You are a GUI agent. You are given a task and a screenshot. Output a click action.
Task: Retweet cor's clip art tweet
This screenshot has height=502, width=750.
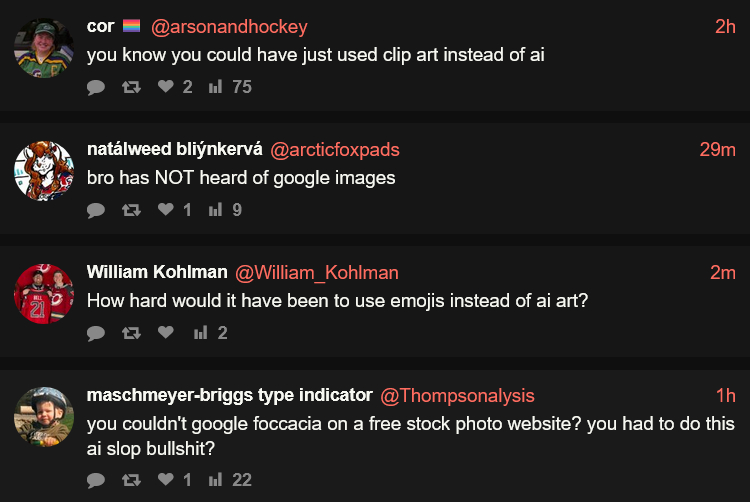pos(130,87)
